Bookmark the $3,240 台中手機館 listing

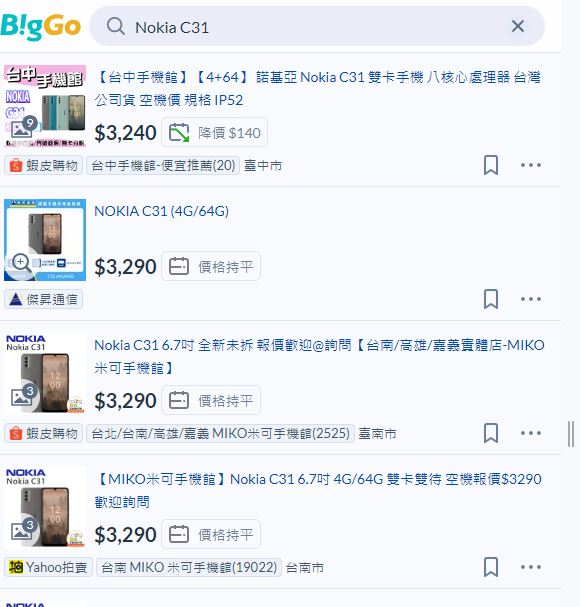point(491,165)
